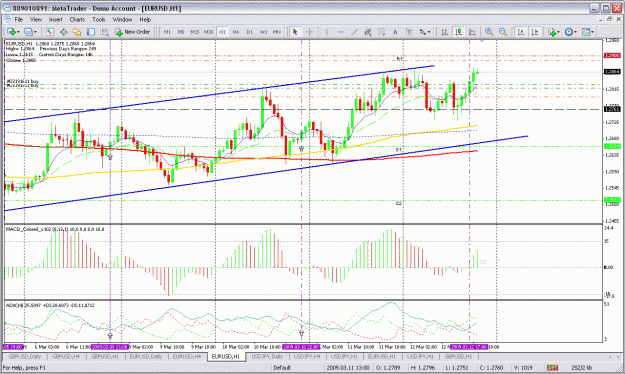Click the active H1 timeframe button
Viewport: 625px width, 374px height.
(x=222, y=31)
